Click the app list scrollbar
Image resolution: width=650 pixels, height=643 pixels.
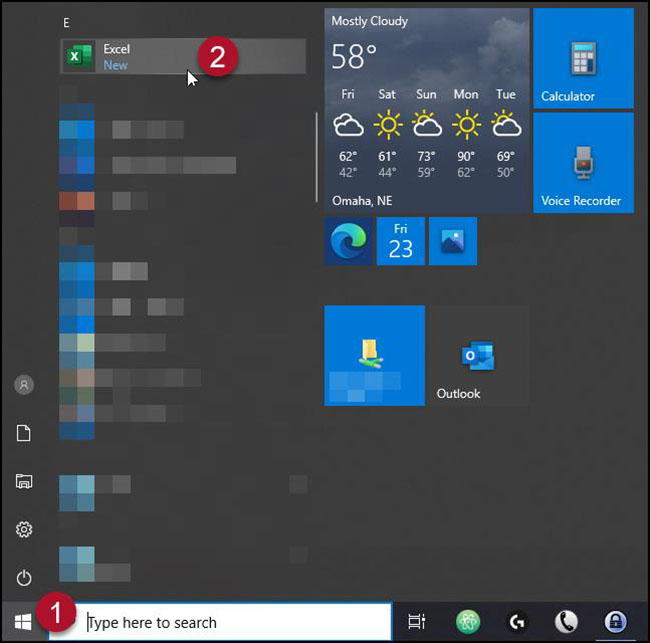317,158
